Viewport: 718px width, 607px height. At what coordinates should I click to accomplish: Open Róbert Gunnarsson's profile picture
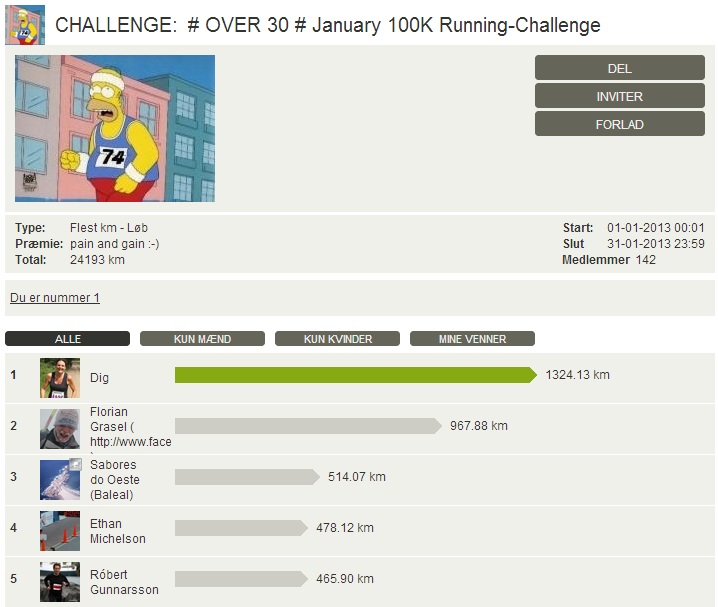(x=60, y=582)
